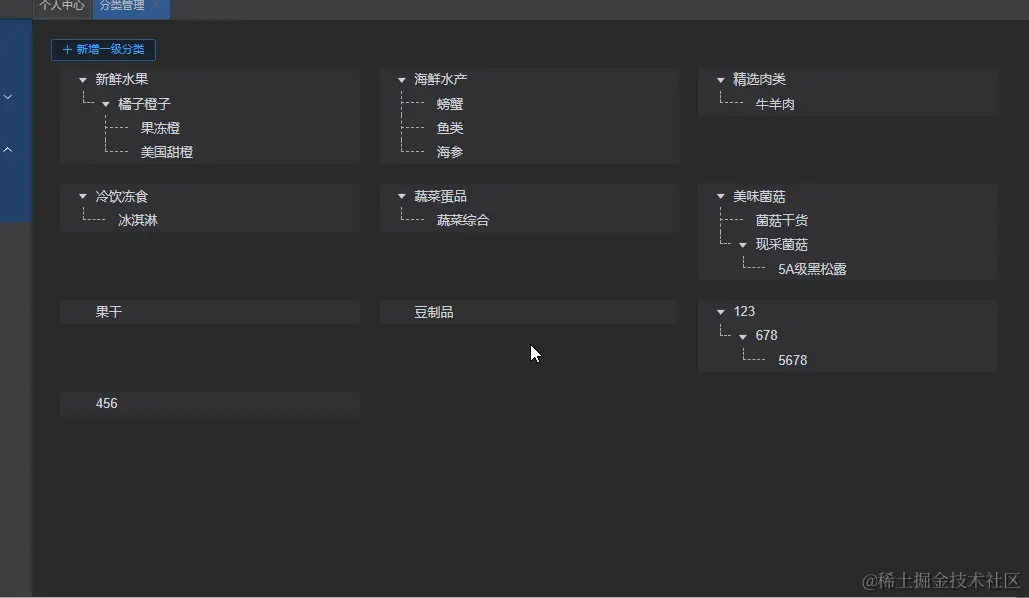Collapse the 美味菌菇 category

721,196
